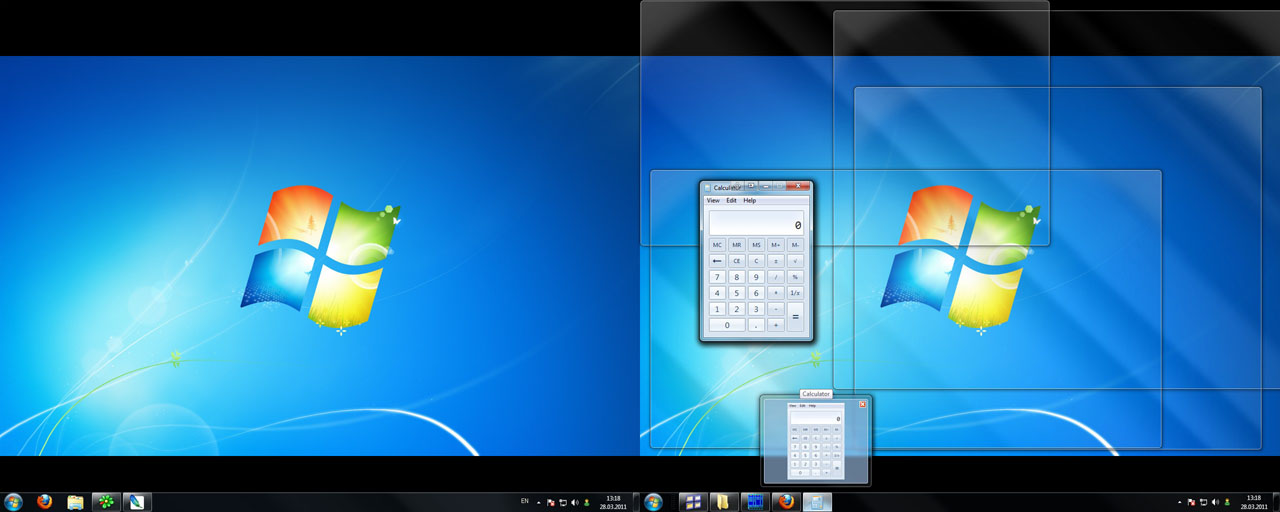Screen dimensions: 1280x512
Task: Click the 6 key in Calculator
Action: point(756,293)
